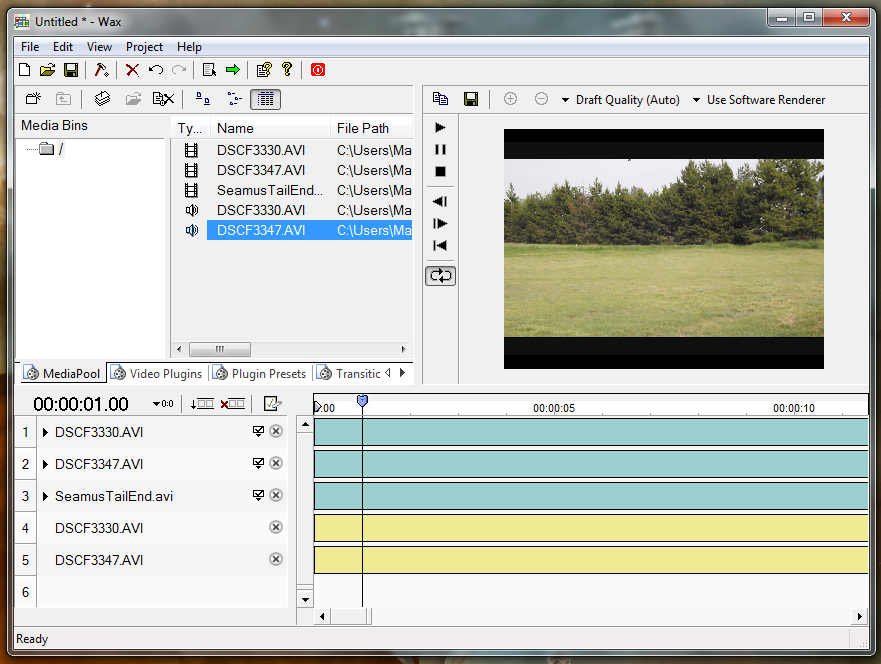
Task: Zoom out of preview with minus icon
Action: 541,99
